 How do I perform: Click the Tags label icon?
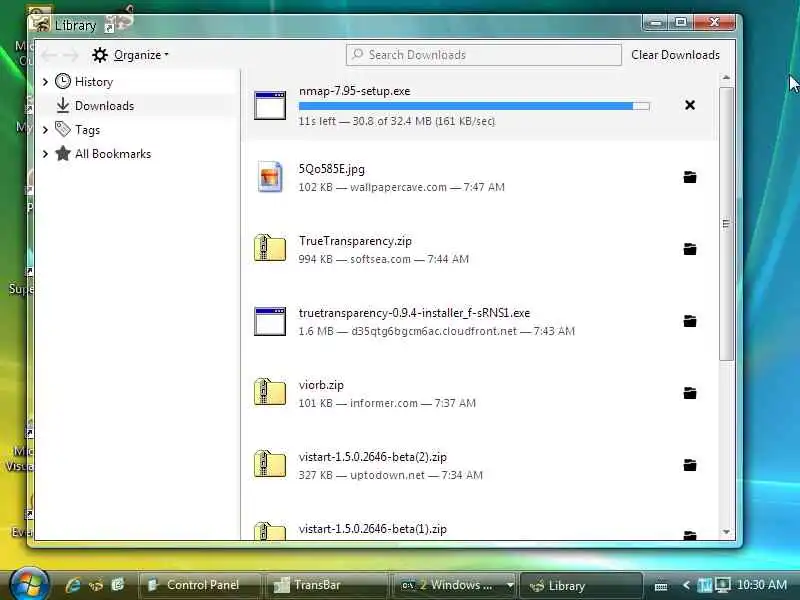pyautogui.click(x=63, y=129)
